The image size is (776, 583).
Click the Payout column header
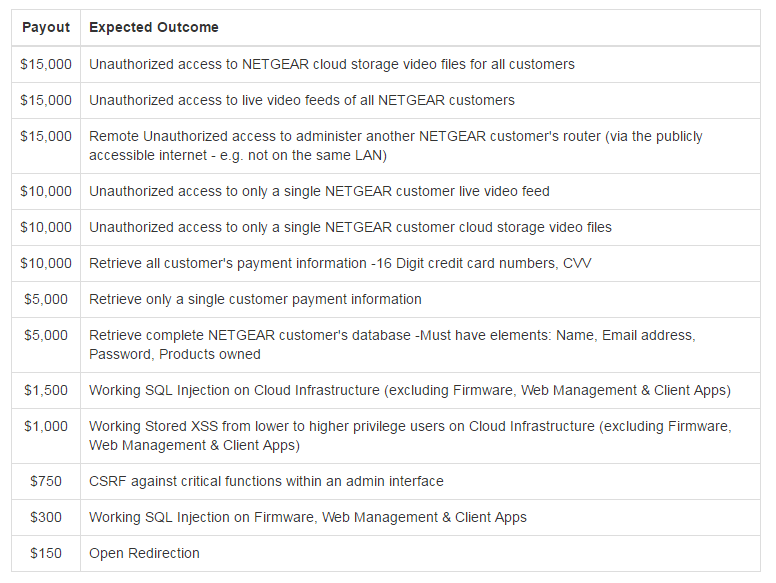point(46,27)
